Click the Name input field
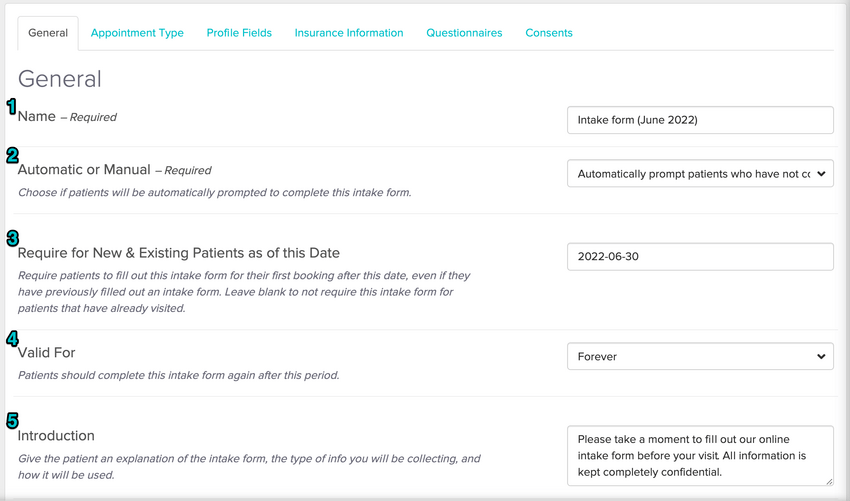850x501 pixels. 699,120
